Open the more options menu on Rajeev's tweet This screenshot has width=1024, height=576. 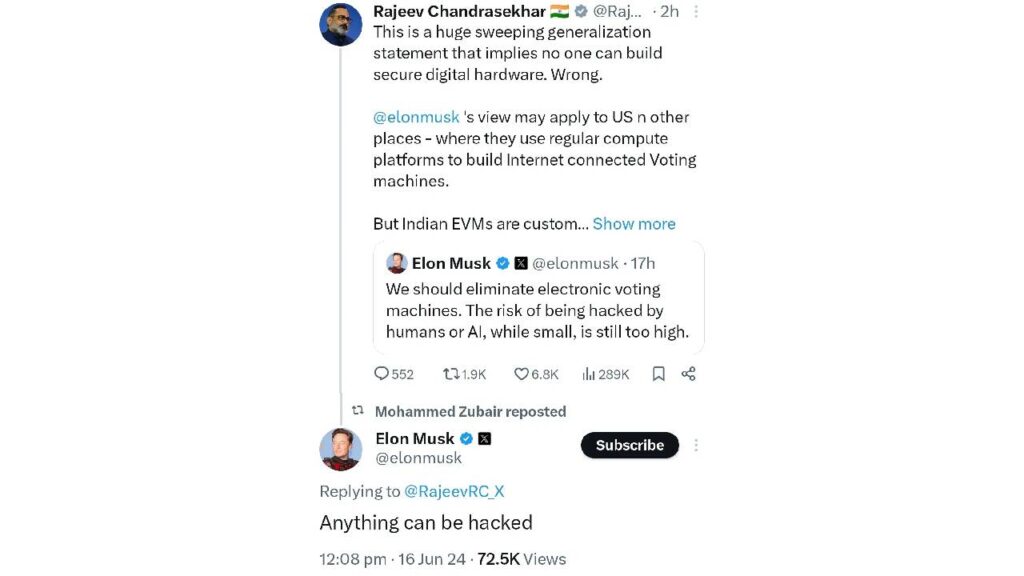point(696,12)
